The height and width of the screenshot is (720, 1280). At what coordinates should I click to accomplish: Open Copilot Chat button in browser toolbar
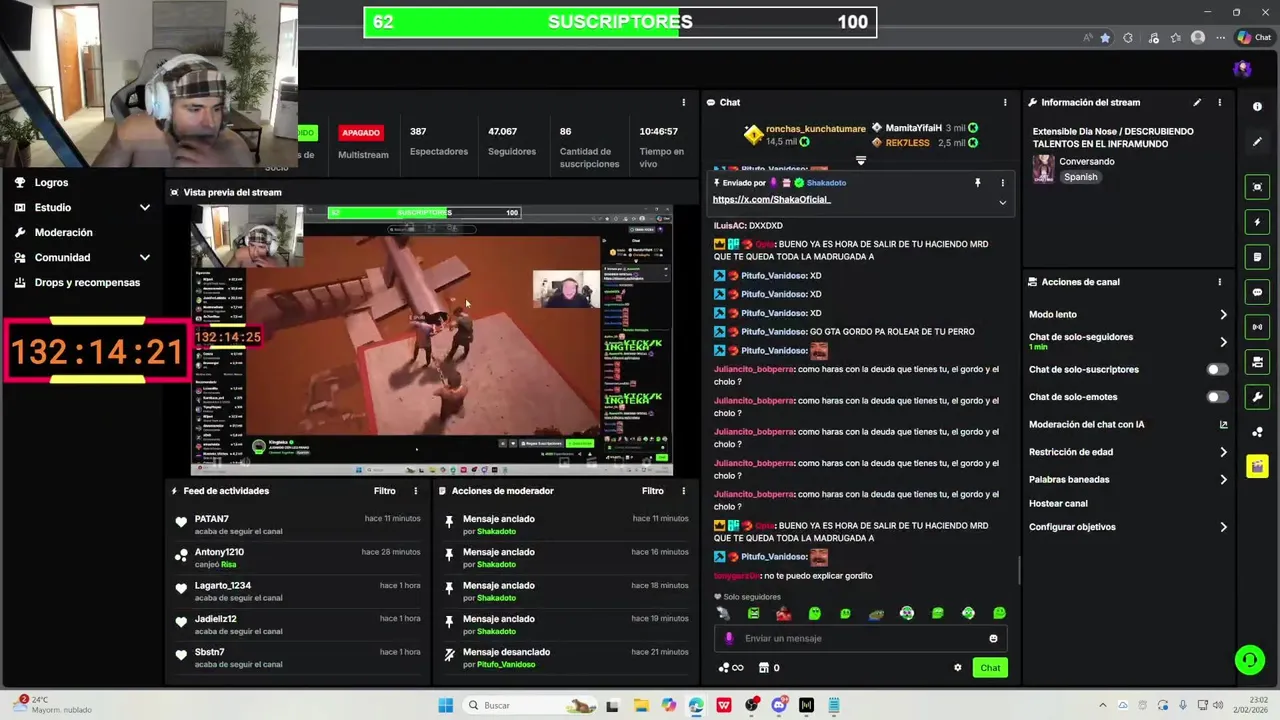[1255, 38]
